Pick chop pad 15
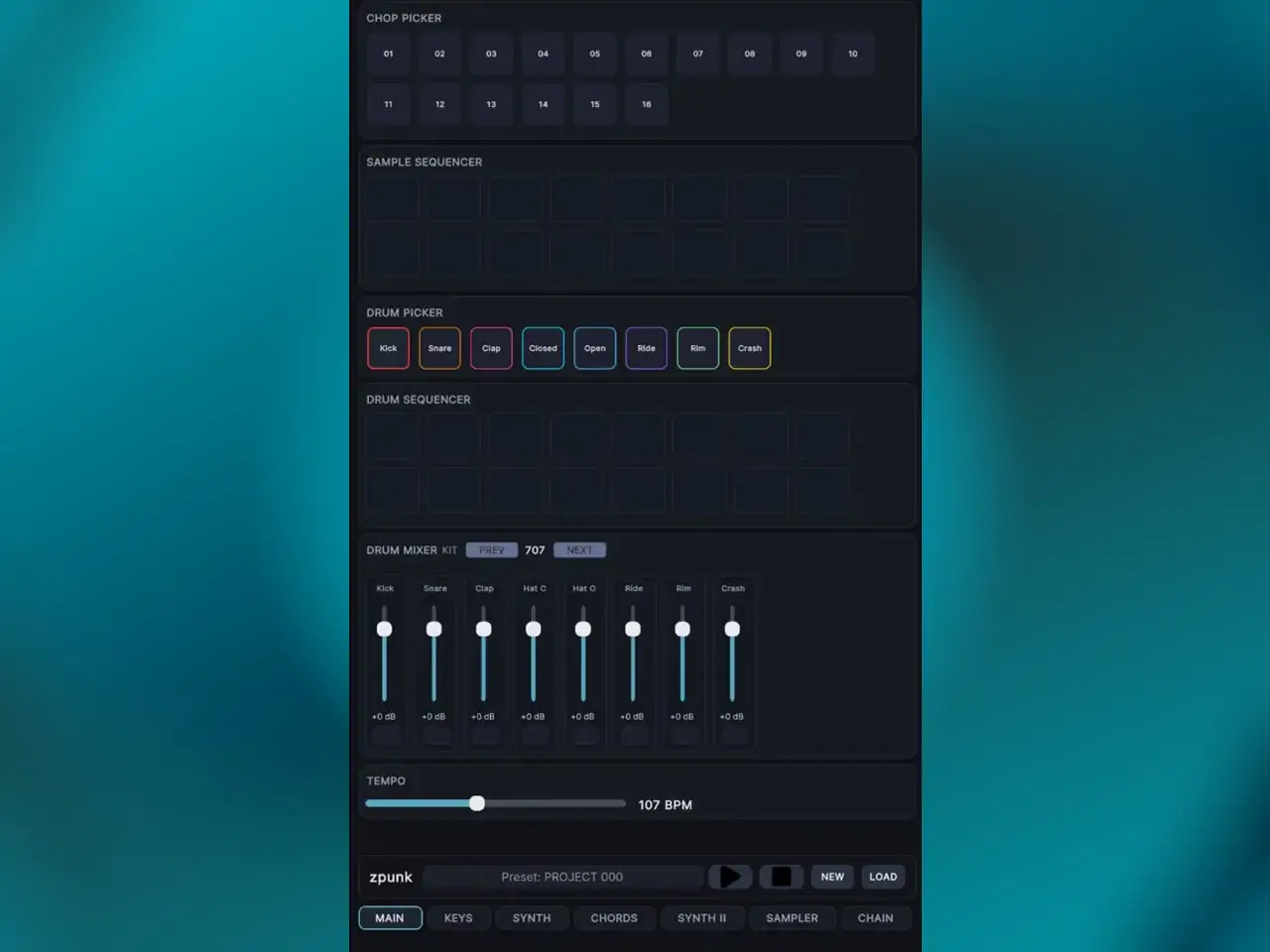The height and width of the screenshot is (952, 1270). coord(594,104)
